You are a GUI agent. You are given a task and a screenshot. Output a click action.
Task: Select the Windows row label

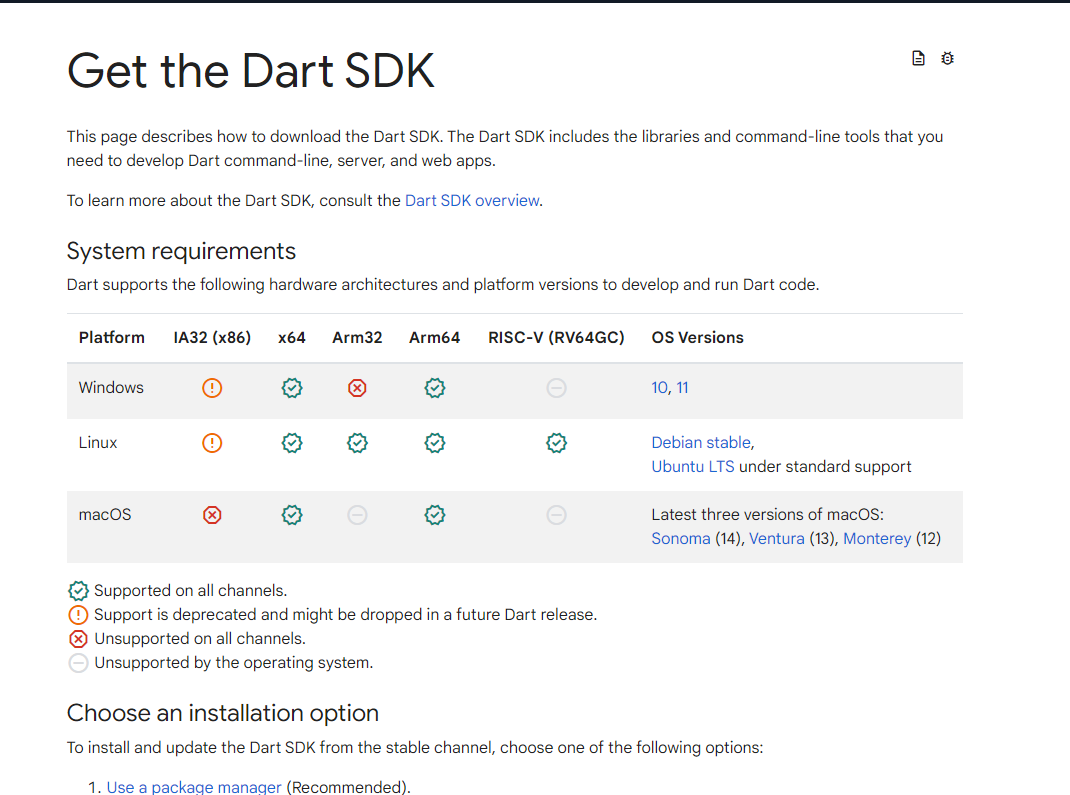pos(111,388)
